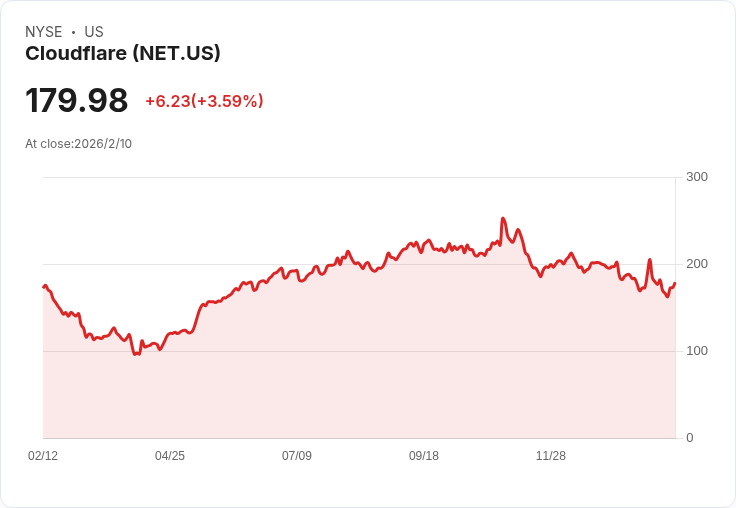Click the 179.98 closing price
Viewport: 736px width, 508px height.
pos(77,101)
